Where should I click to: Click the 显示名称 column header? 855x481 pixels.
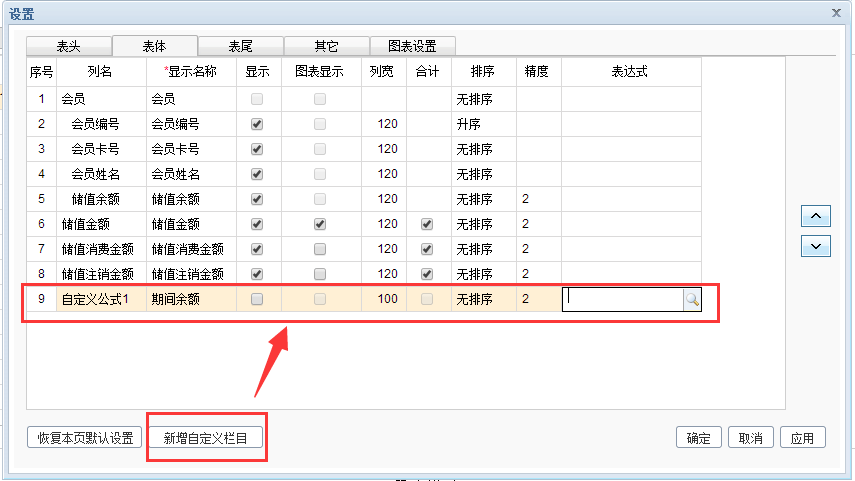[x=191, y=71]
